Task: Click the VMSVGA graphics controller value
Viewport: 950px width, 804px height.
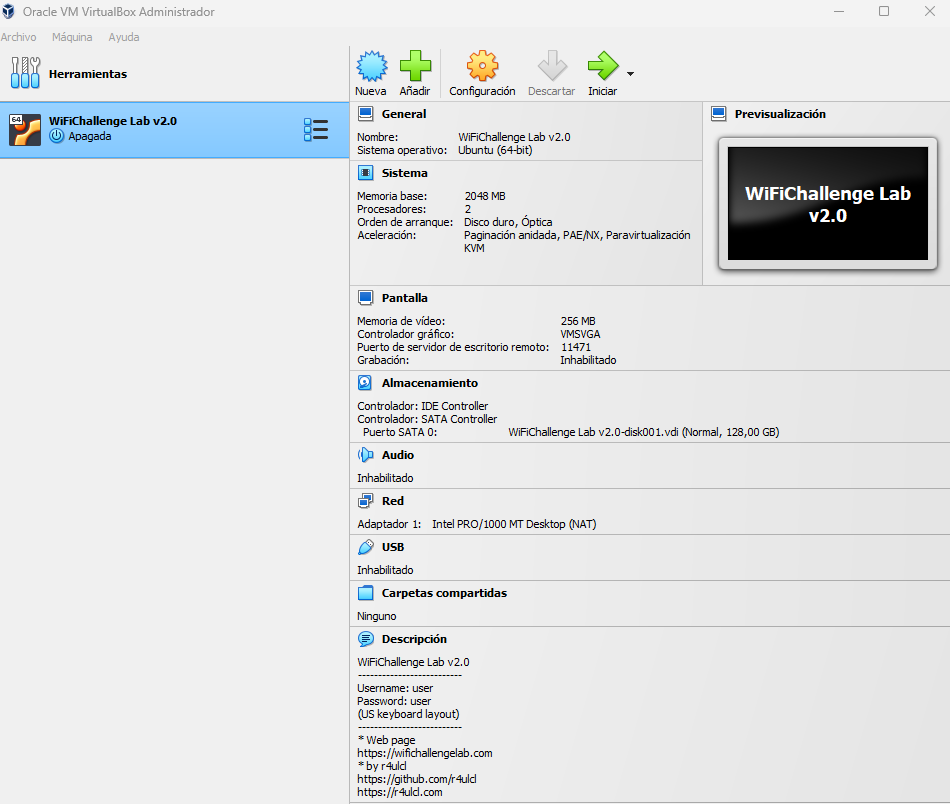Action: (580, 334)
